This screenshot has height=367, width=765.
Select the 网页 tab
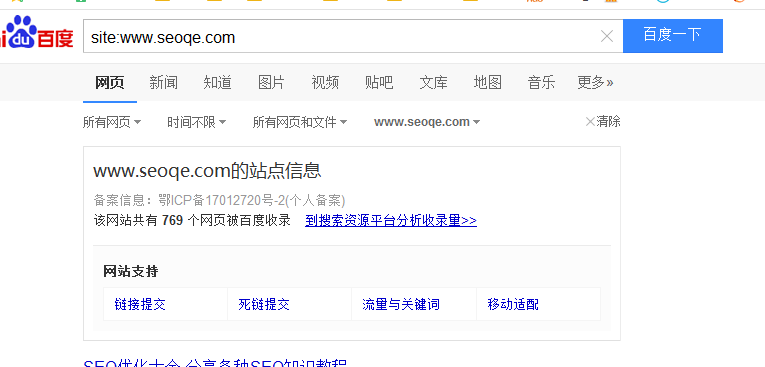pyautogui.click(x=110, y=82)
